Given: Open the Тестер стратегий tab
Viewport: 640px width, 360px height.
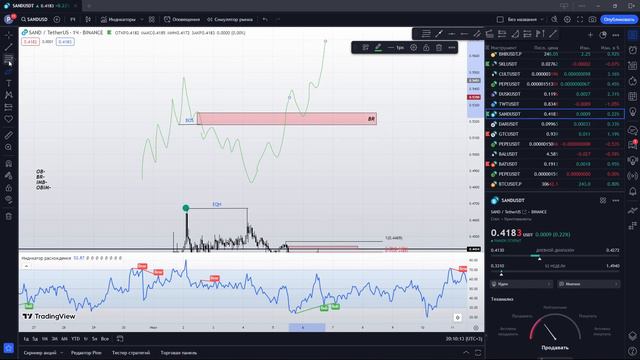Looking at the screenshot, I should (131, 353).
